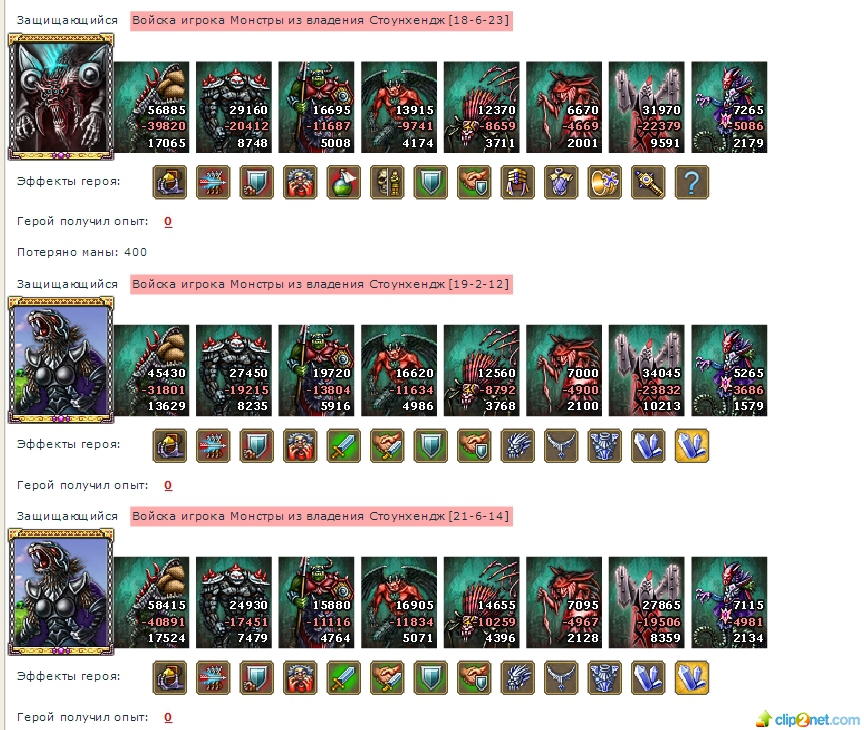Click the unit card showing 56885 troops
864x730 pixels.
click(152, 107)
